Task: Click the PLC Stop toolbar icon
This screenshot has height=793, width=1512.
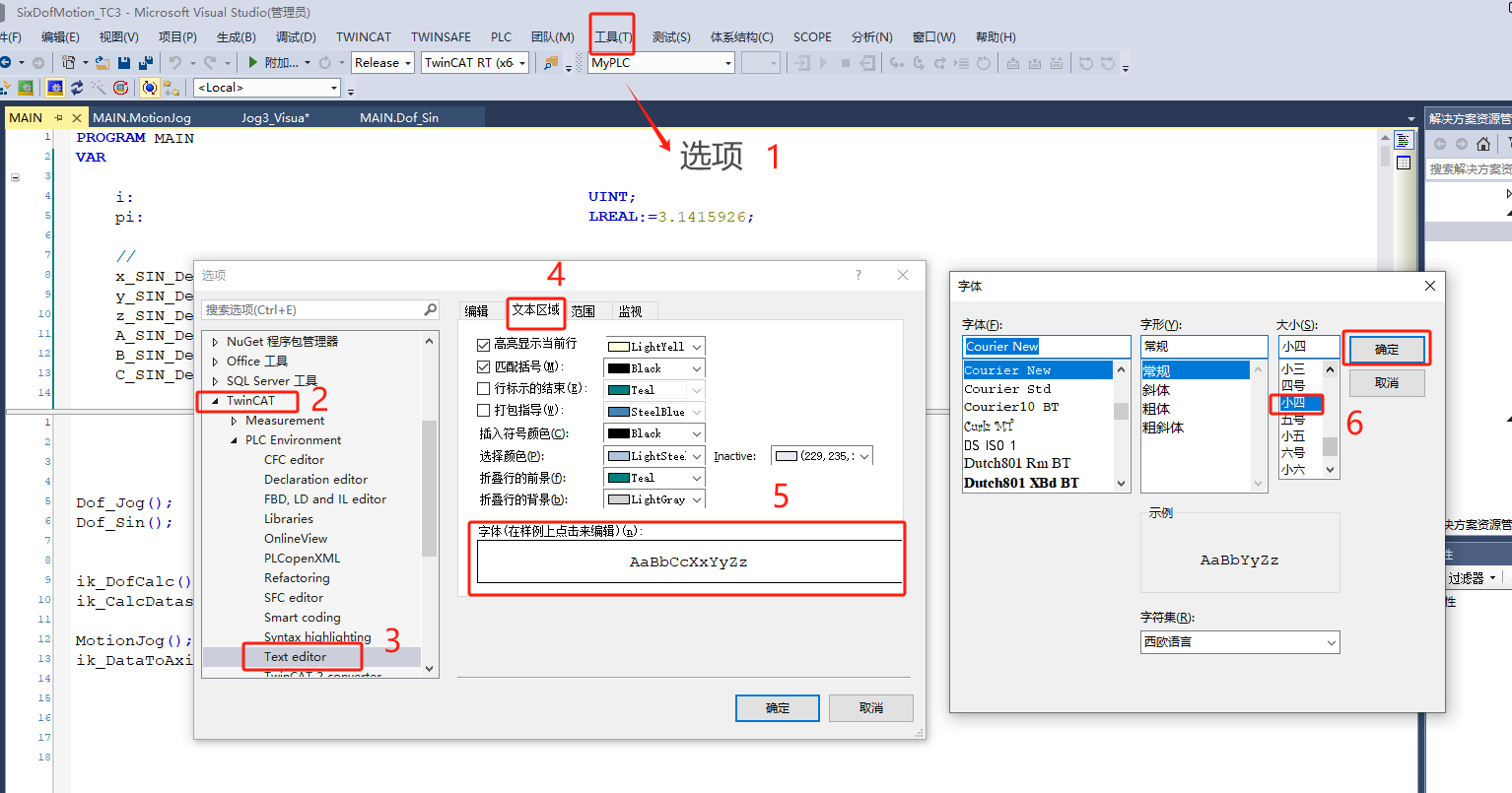Action: coord(846,63)
